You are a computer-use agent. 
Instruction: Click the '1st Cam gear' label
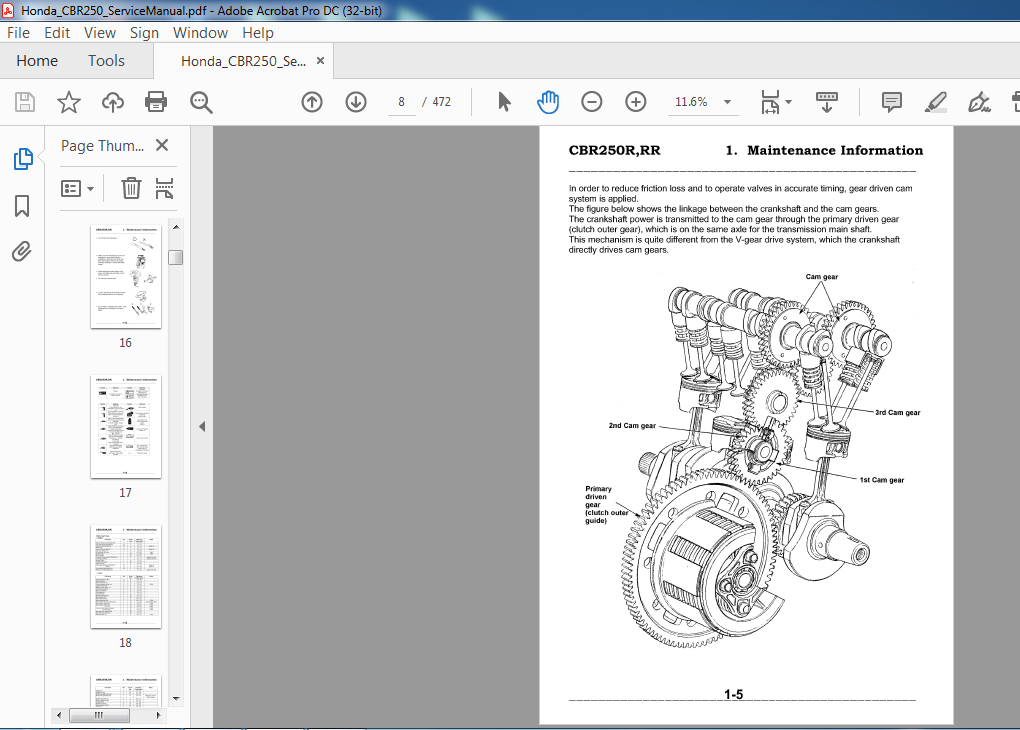(x=882, y=480)
